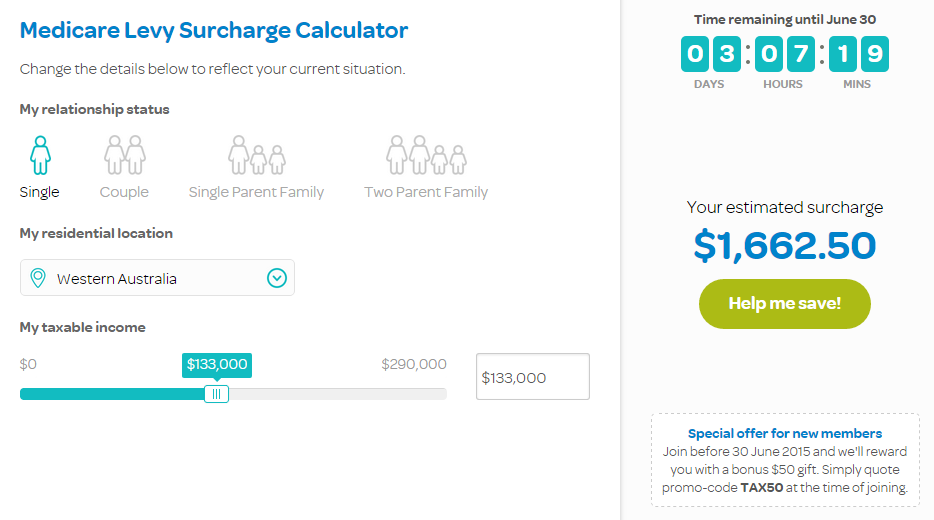Click the income slider handle
Image resolution: width=934 pixels, height=520 pixels.
coord(216,394)
